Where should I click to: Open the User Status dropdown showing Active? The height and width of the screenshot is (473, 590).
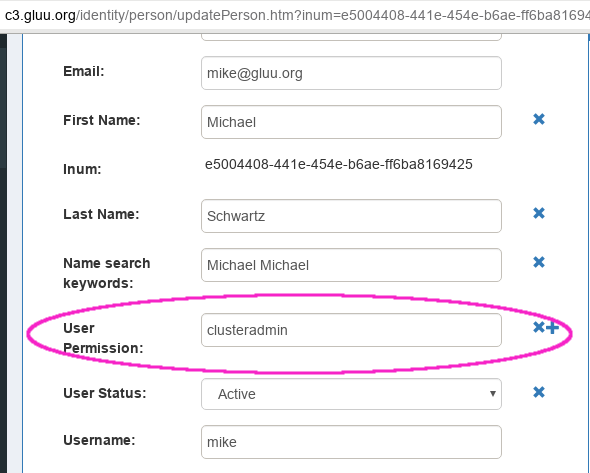(x=351, y=394)
